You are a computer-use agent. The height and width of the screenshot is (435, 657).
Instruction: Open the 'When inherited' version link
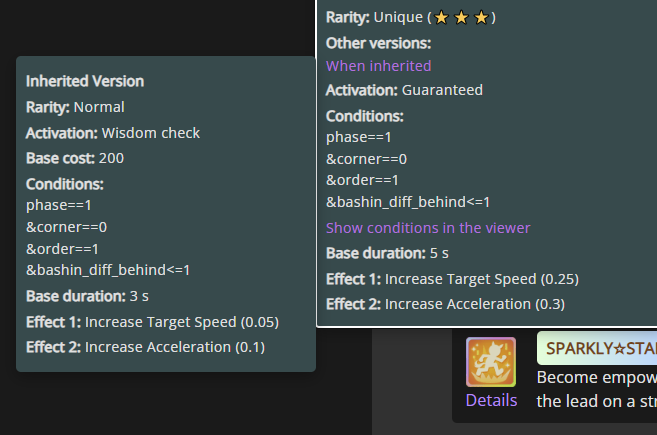[x=378, y=66]
